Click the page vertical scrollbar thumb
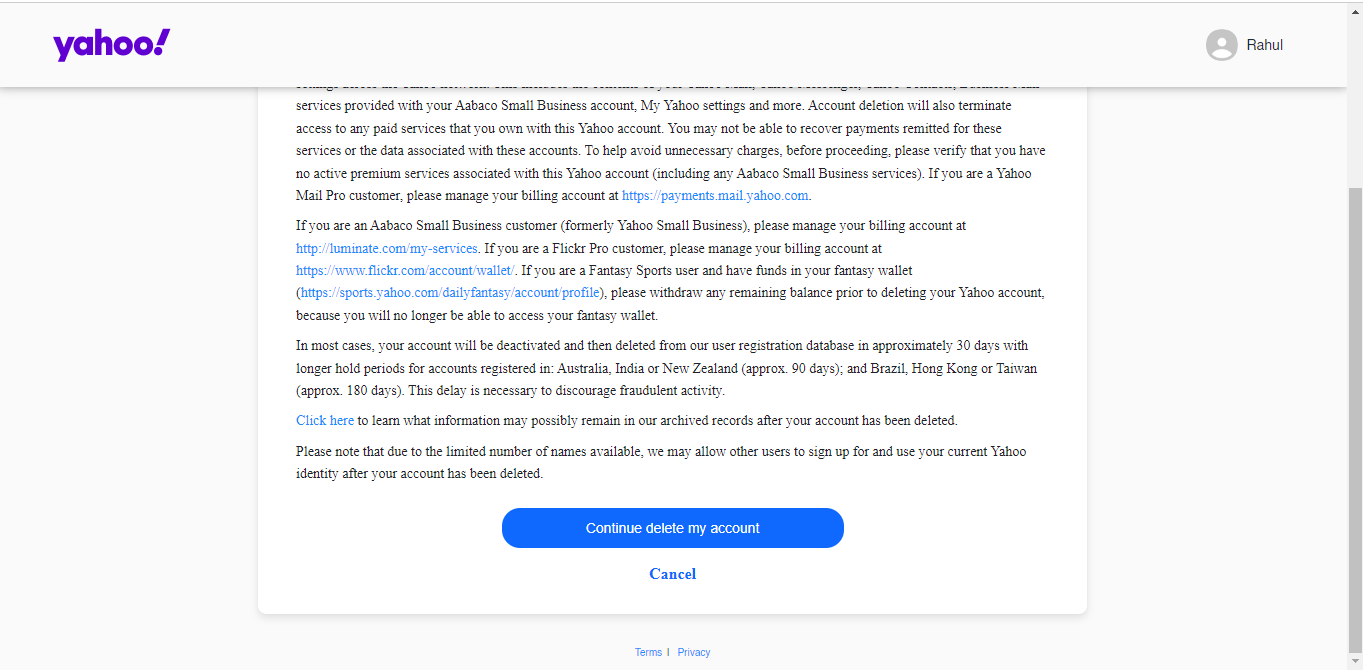1363x670 pixels. point(1355,420)
